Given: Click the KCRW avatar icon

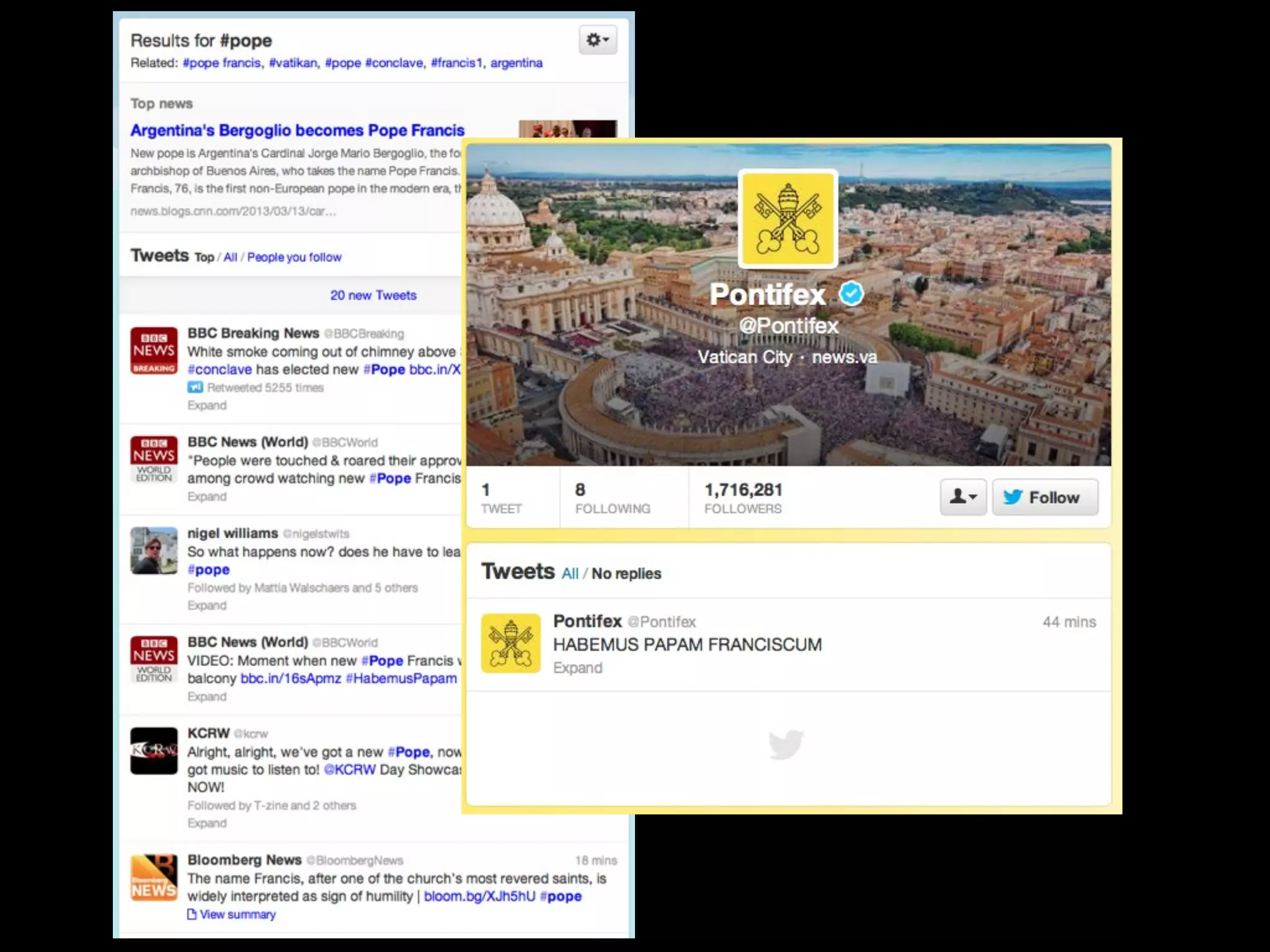Looking at the screenshot, I should click(x=154, y=751).
